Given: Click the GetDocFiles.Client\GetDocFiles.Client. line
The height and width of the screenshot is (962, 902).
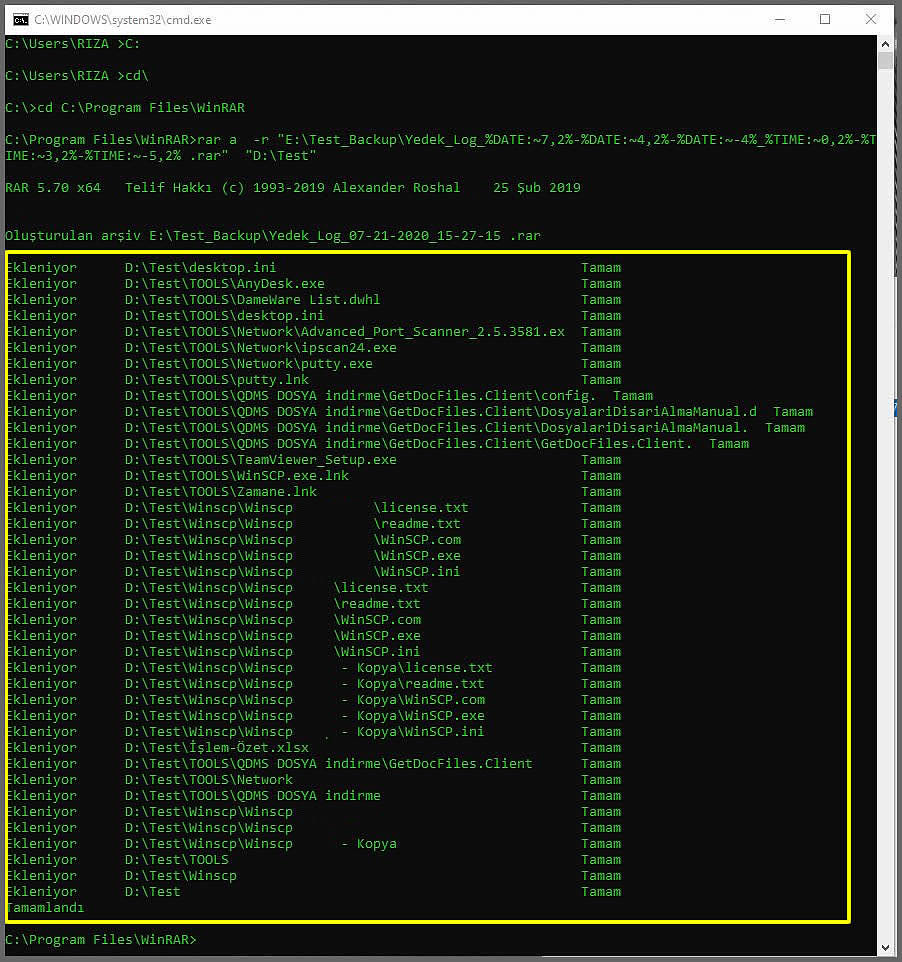Looking at the screenshot, I should (x=377, y=444).
